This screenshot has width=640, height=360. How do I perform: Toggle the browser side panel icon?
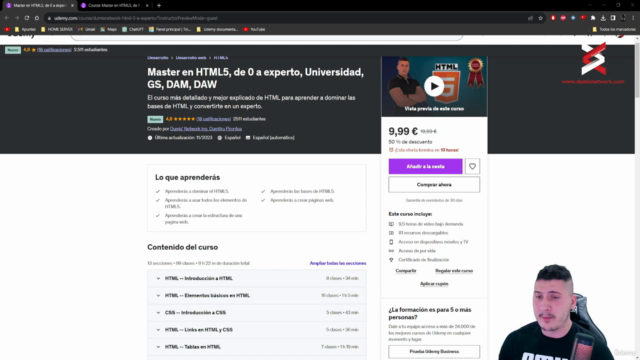(x=613, y=18)
